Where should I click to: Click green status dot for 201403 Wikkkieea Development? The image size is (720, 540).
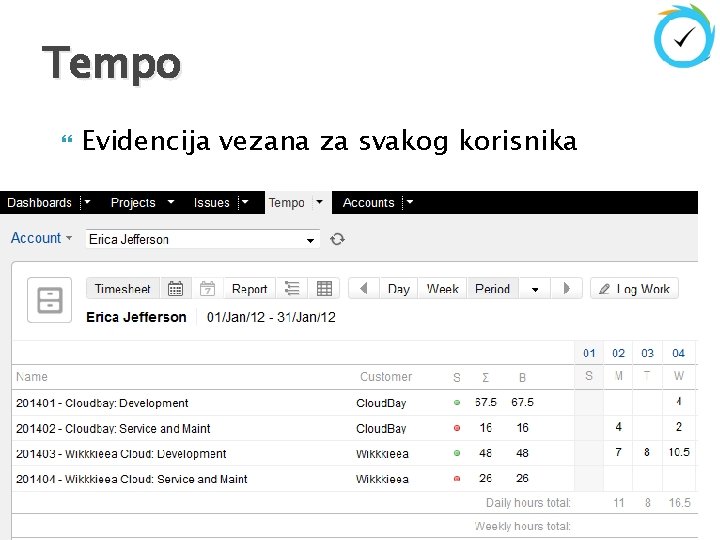[457, 453]
